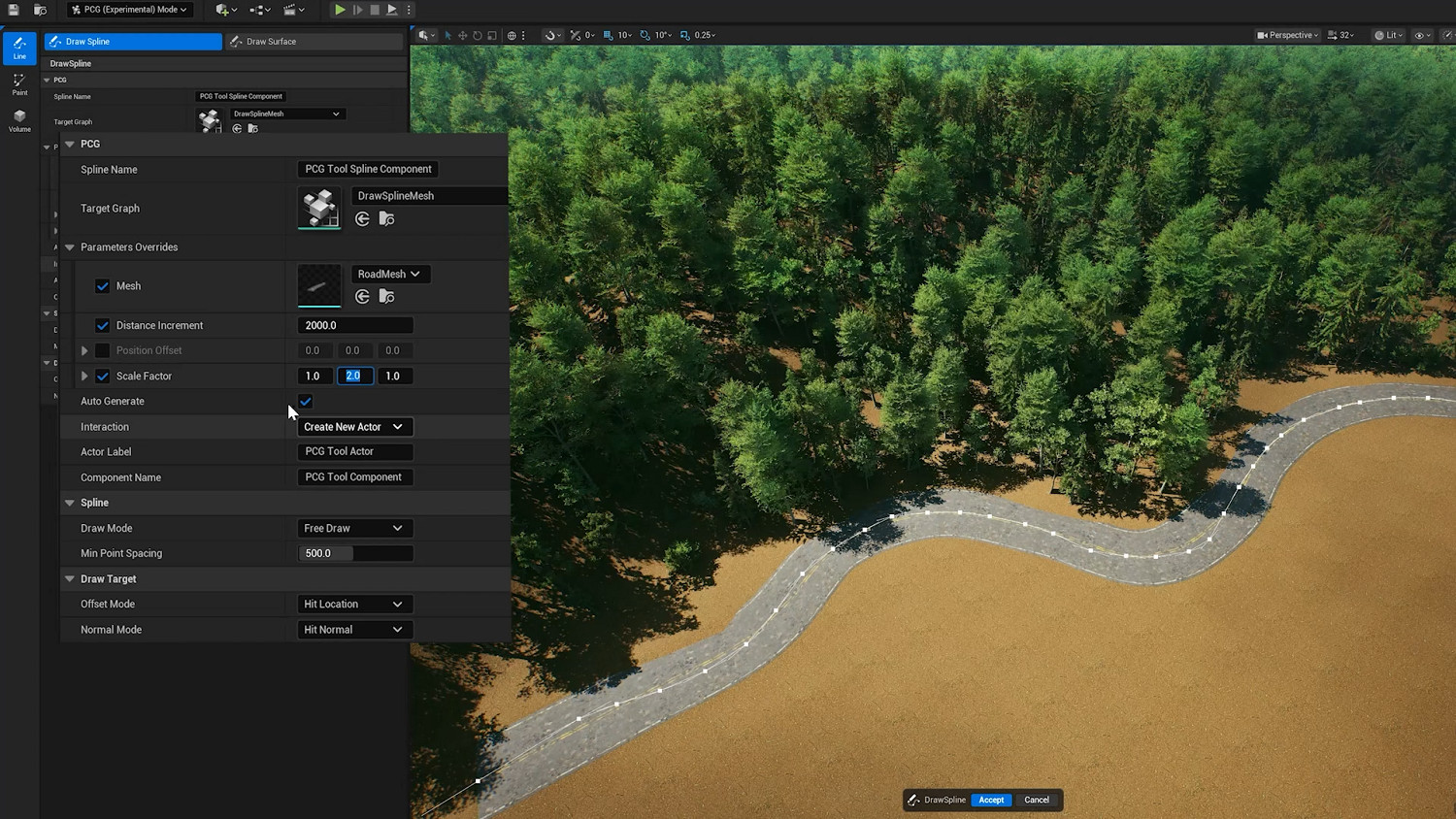Open the Draw Mode Free Draw dropdown
Screen dimensions: 1456x819
[354, 528]
